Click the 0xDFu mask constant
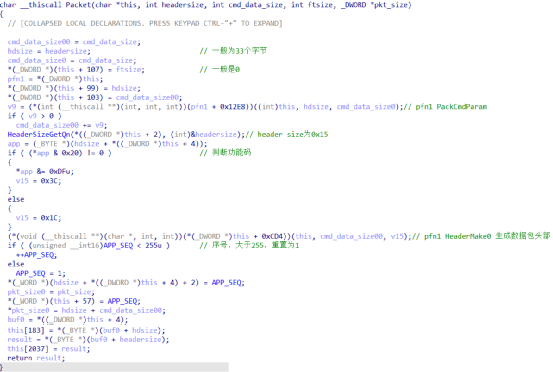This screenshot has height=372, width=553. click(61, 171)
